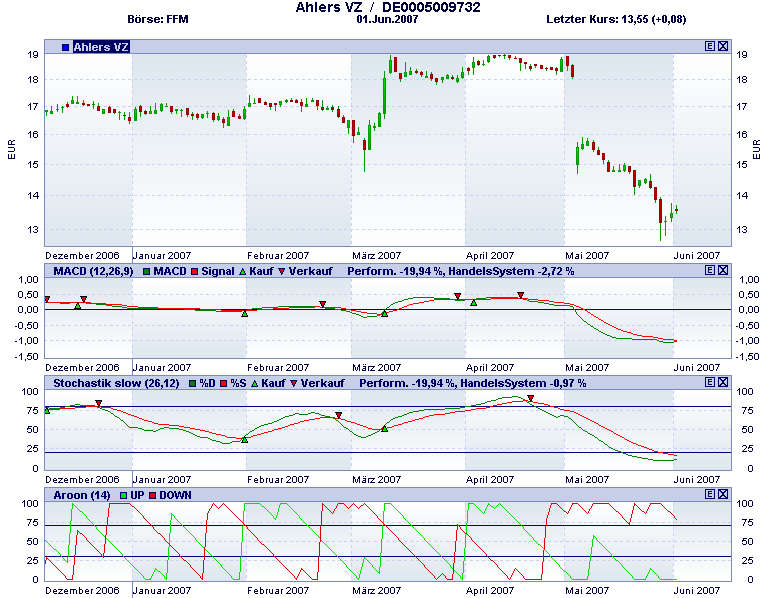The width and height of the screenshot is (768, 598).
Task: Close the MACD indicator panel
Action: point(723,270)
